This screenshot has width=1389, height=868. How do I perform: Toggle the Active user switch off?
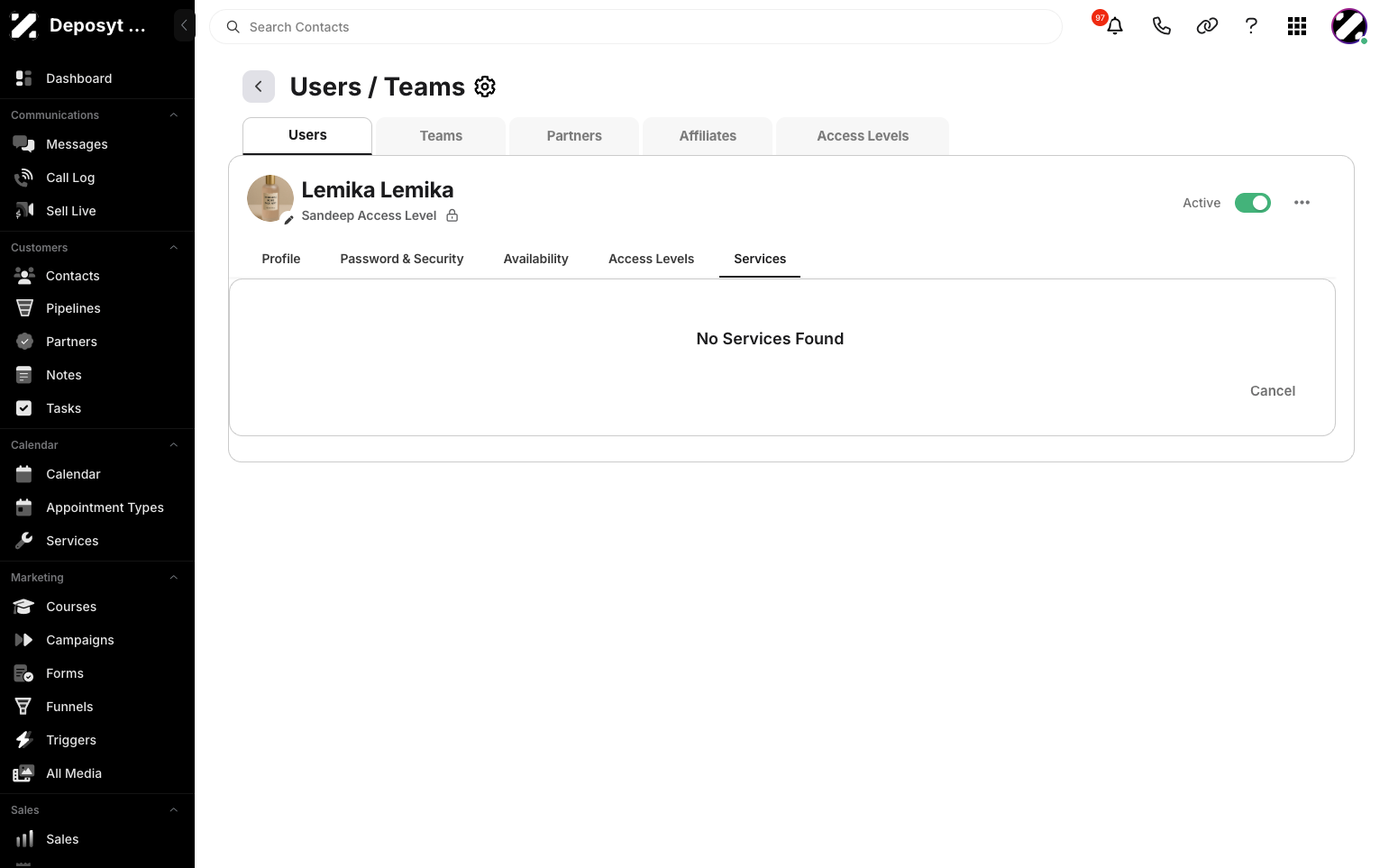(x=1252, y=203)
